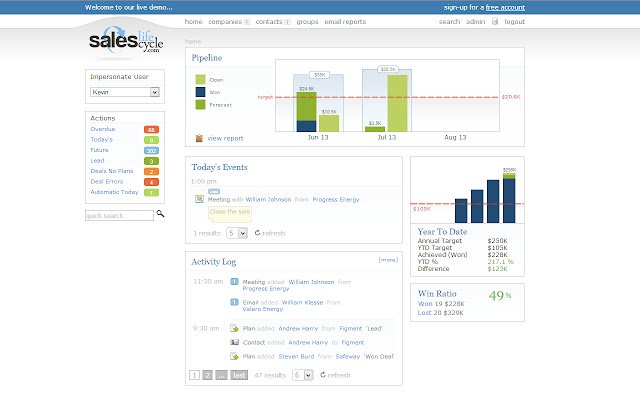Screen dimensions: 640x400
Task: Click the home breadcrumb
Action: [x=193, y=41]
